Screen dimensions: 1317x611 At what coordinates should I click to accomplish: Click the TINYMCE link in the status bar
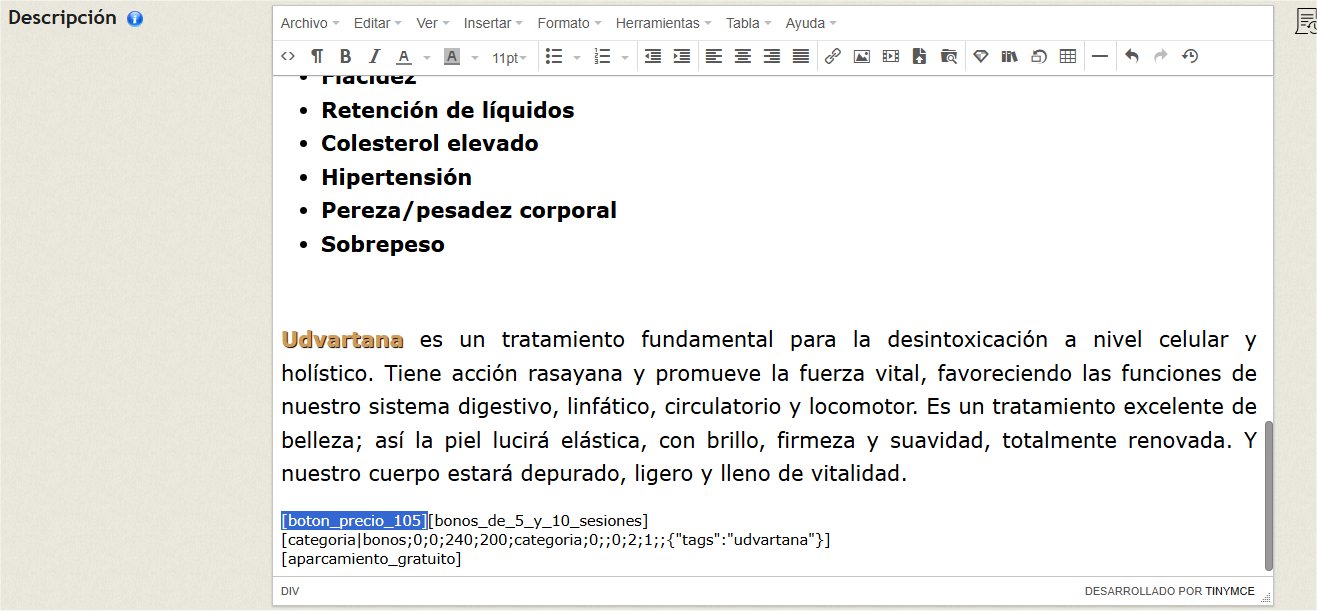tap(1229, 592)
